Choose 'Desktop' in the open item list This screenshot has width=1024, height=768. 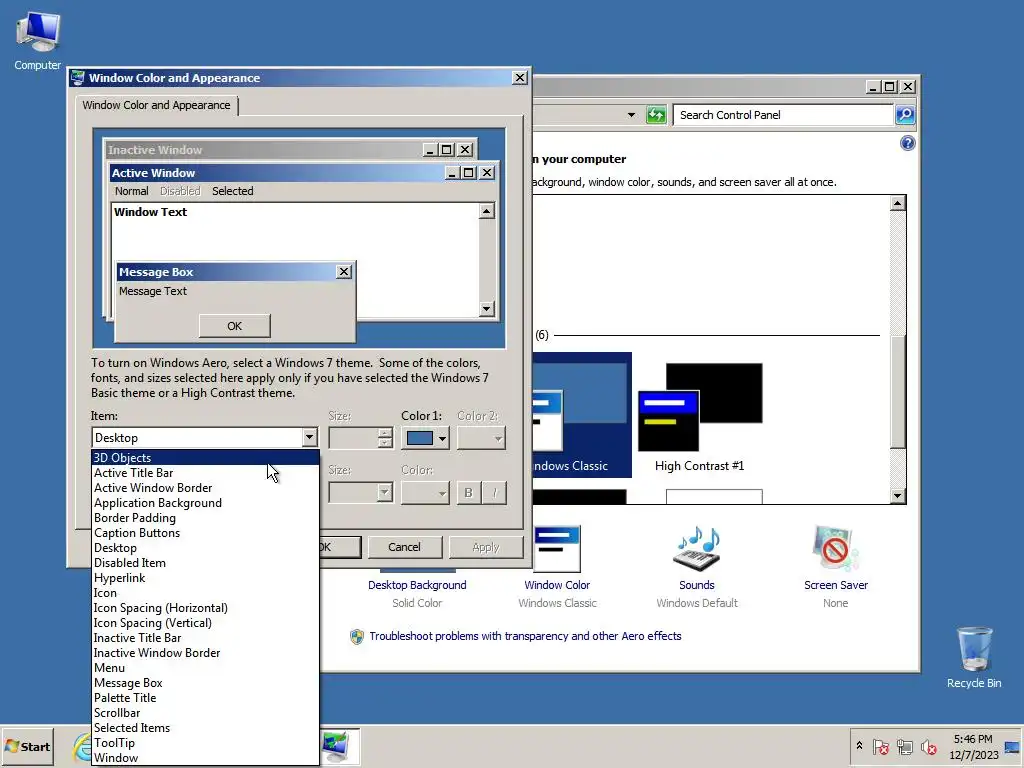[205, 548]
